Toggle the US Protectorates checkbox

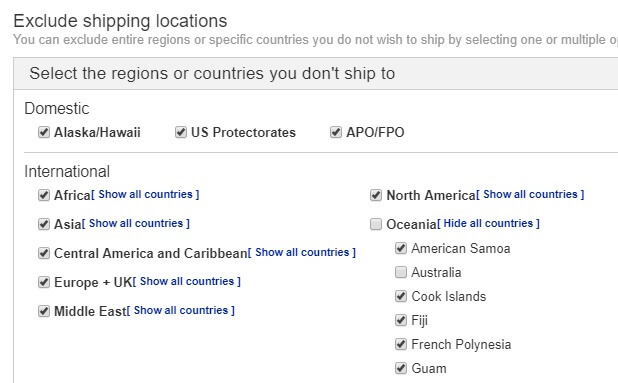181,132
